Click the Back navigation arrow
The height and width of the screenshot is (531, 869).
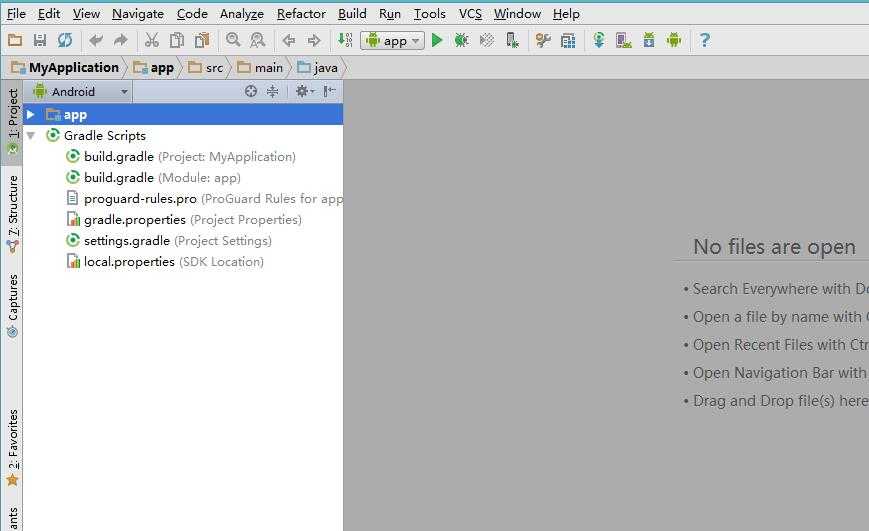pyautogui.click(x=289, y=40)
